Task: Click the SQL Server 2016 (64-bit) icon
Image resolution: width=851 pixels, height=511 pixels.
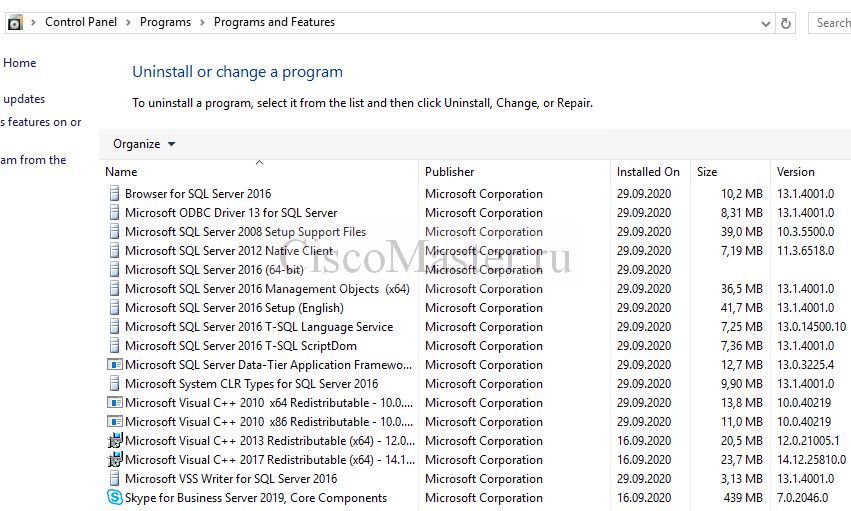Action: pyautogui.click(x=114, y=270)
